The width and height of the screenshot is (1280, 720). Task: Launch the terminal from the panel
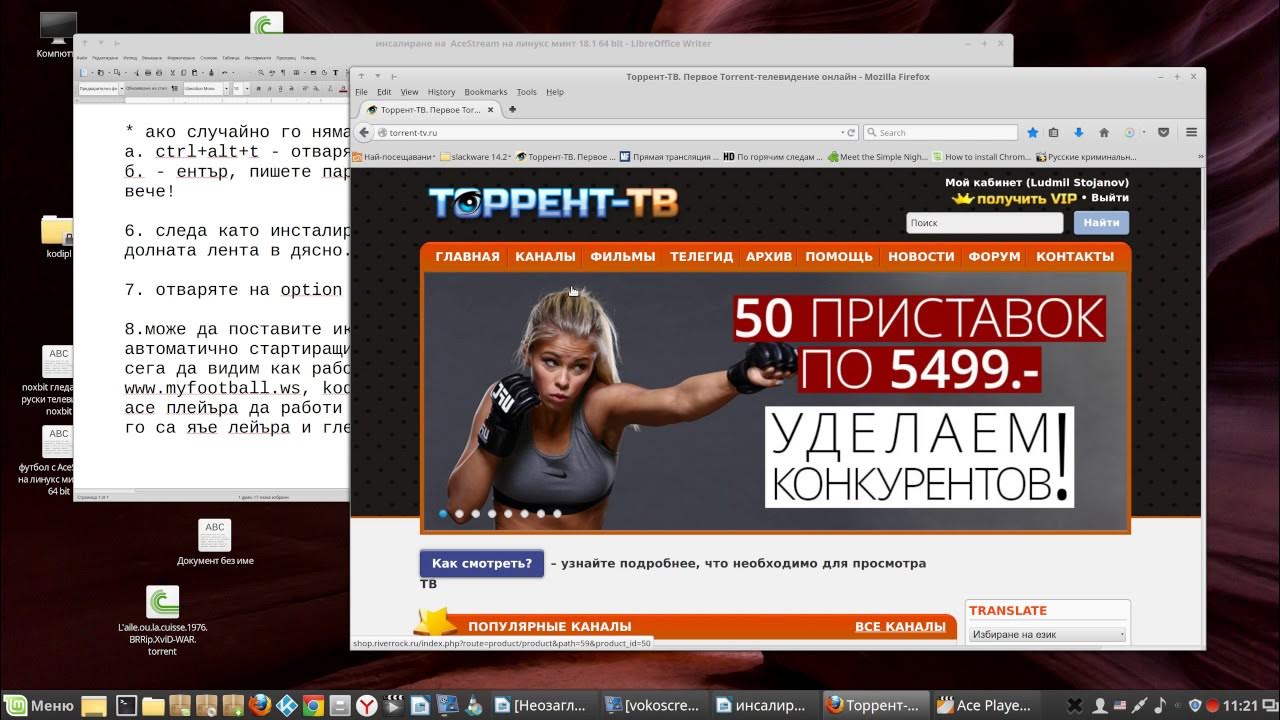126,705
